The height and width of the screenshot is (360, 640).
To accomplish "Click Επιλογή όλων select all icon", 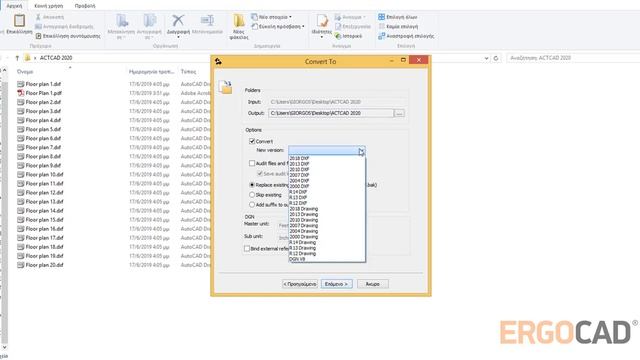I will point(381,17).
